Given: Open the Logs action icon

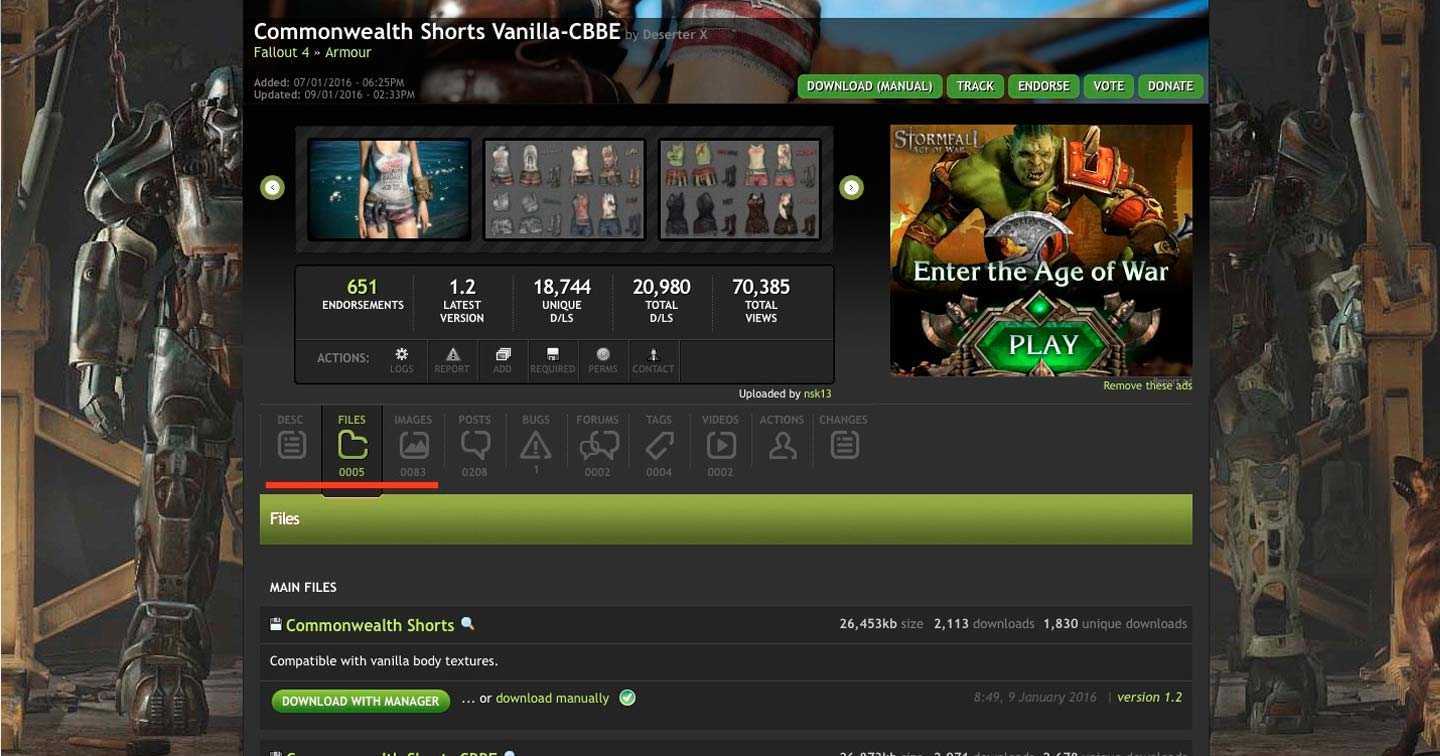Looking at the screenshot, I should (402, 360).
